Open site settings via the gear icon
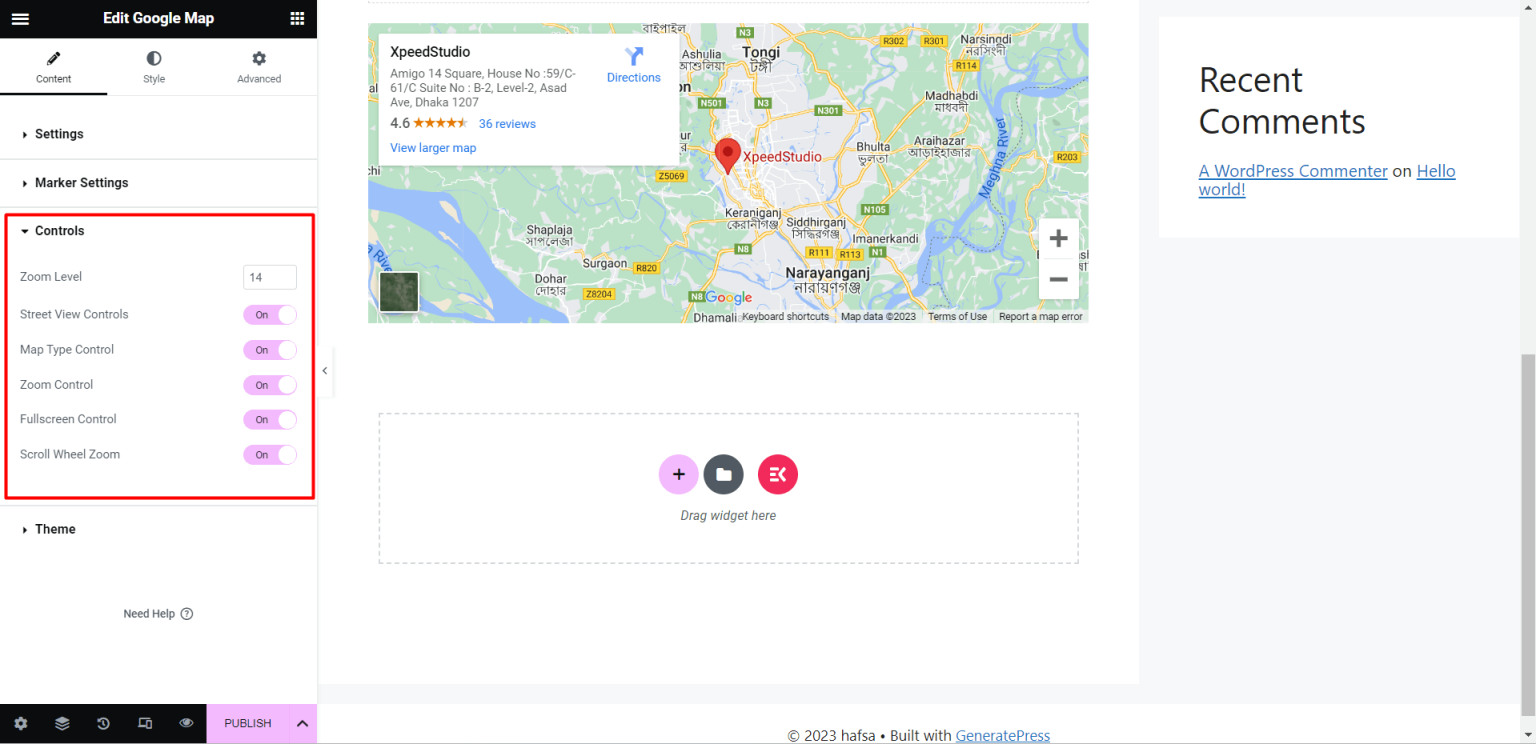 point(20,723)
